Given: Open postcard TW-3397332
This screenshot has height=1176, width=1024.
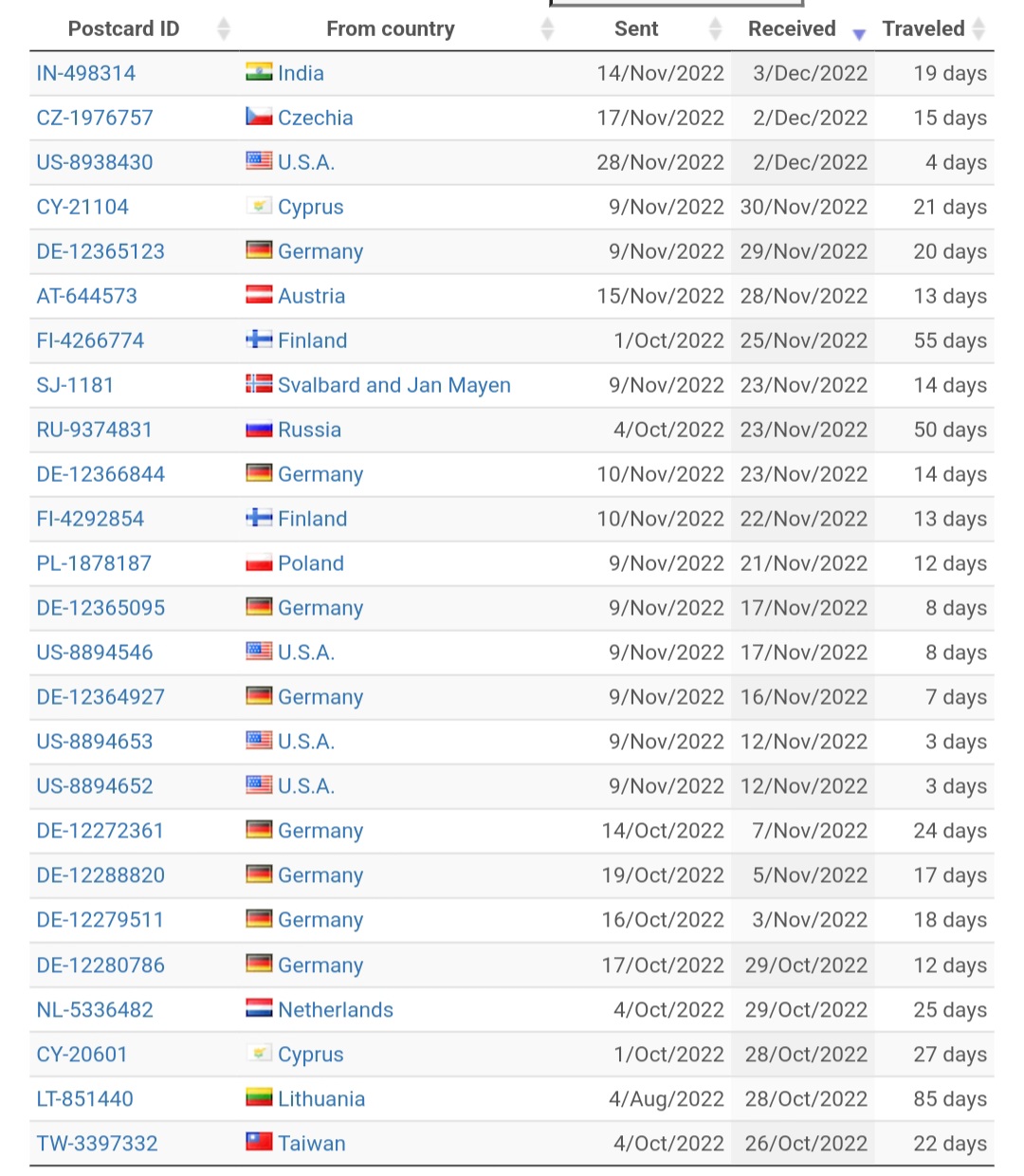Looking at the screenshot, I should coord(97,1144).
